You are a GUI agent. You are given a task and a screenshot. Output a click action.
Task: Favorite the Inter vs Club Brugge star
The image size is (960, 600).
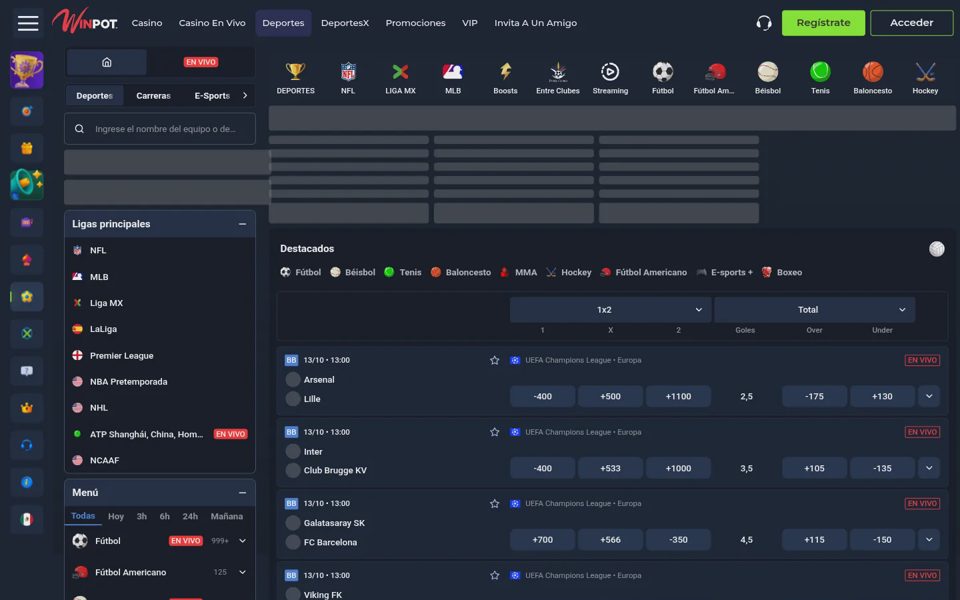point(494,432)
